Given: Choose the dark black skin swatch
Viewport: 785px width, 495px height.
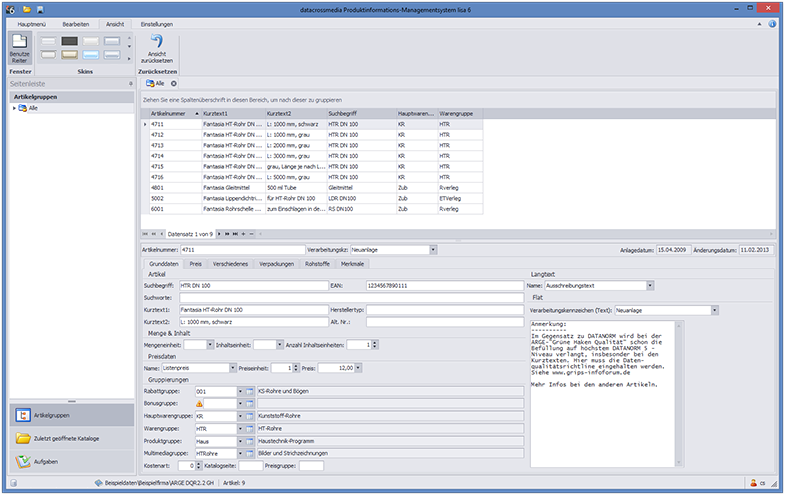Looking at the screenshot, I should coord(70,41).
